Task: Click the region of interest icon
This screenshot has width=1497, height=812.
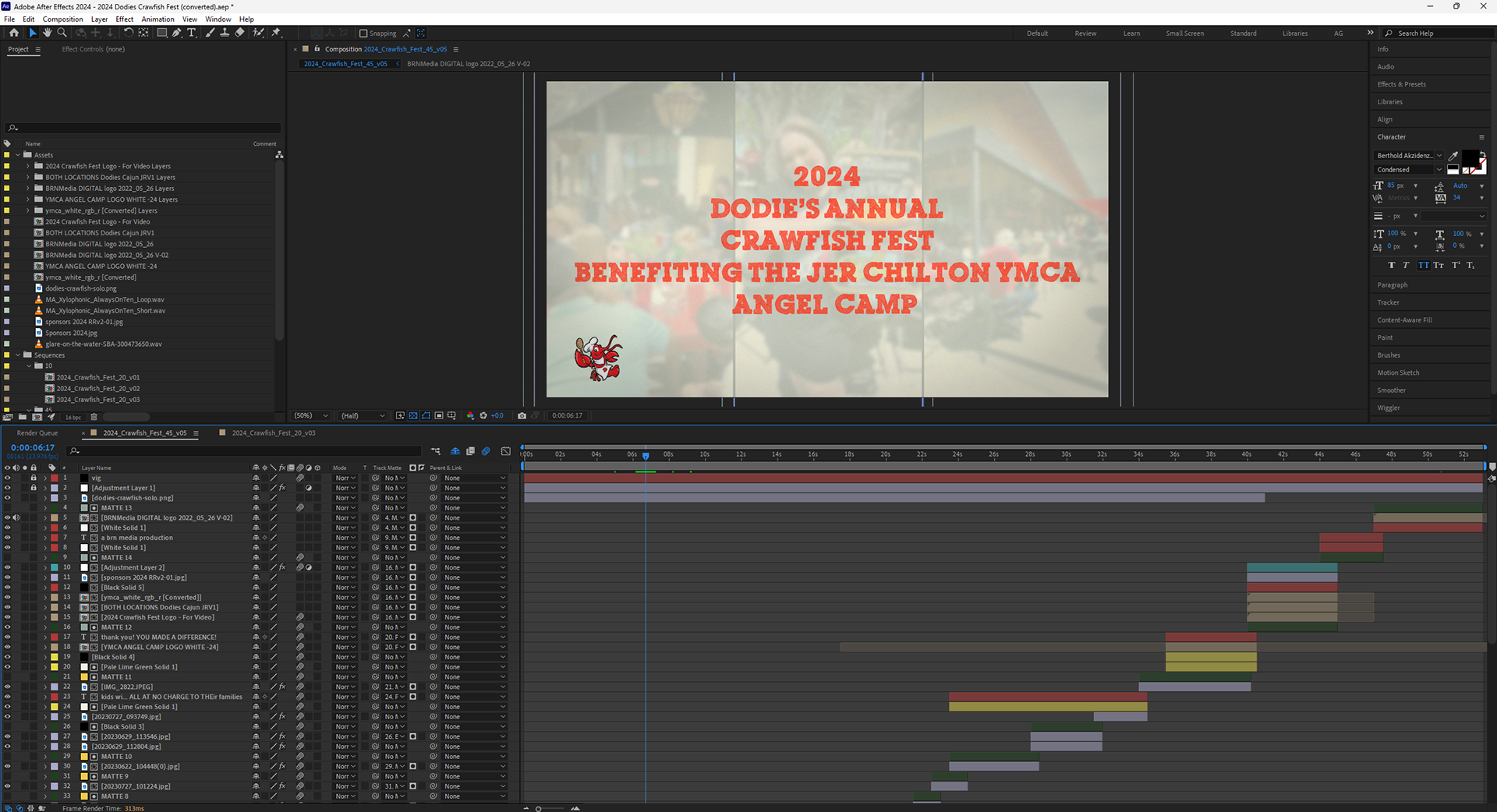Action: pyautogui.click(x=439, y=415)
